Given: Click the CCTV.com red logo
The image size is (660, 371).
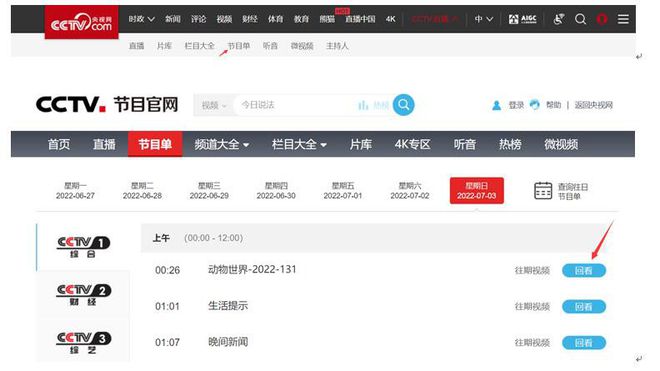Looking at the screenshot, I should [x=81, y=22].
